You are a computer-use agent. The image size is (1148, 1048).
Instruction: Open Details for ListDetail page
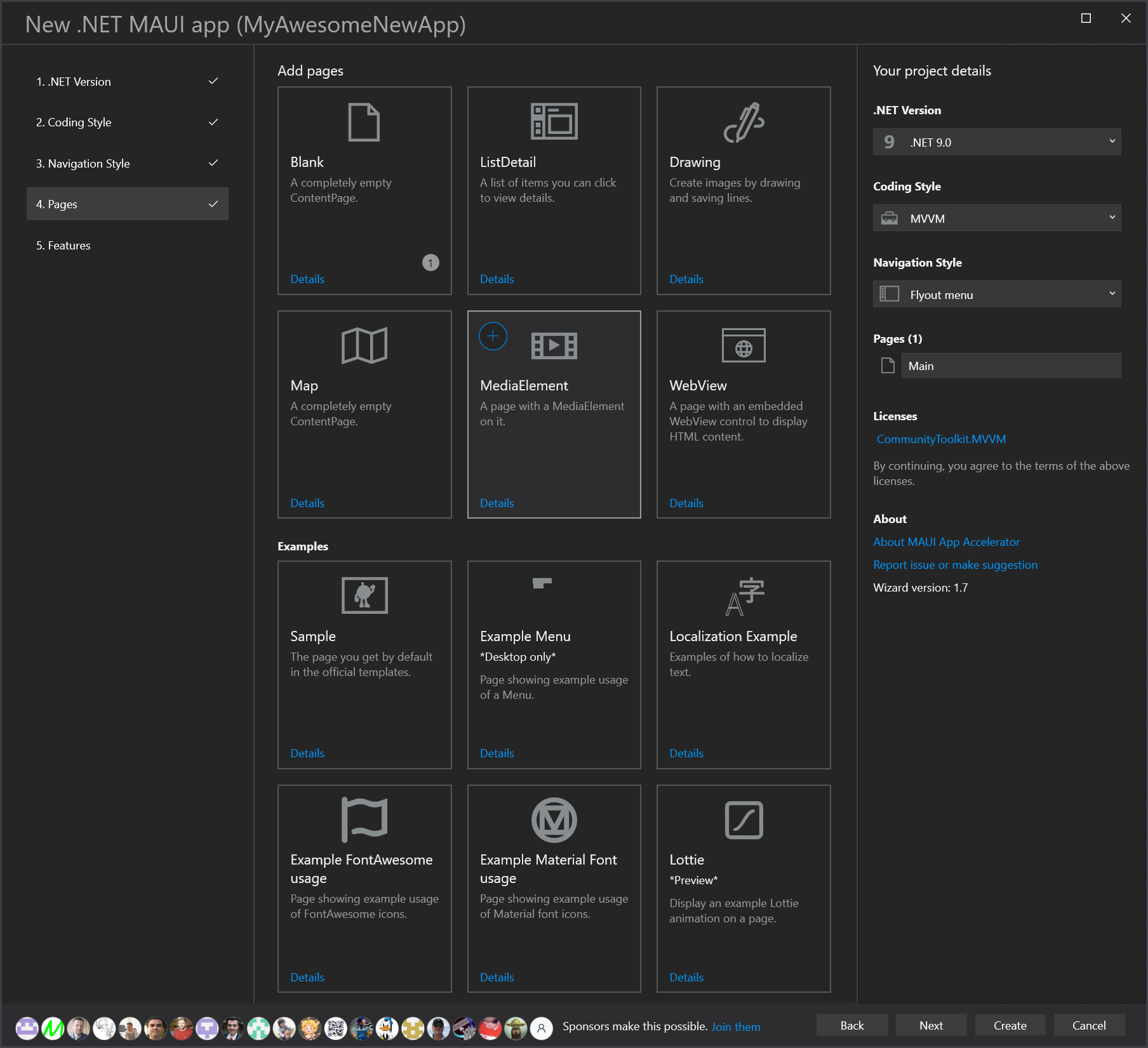tap(497, 279)
